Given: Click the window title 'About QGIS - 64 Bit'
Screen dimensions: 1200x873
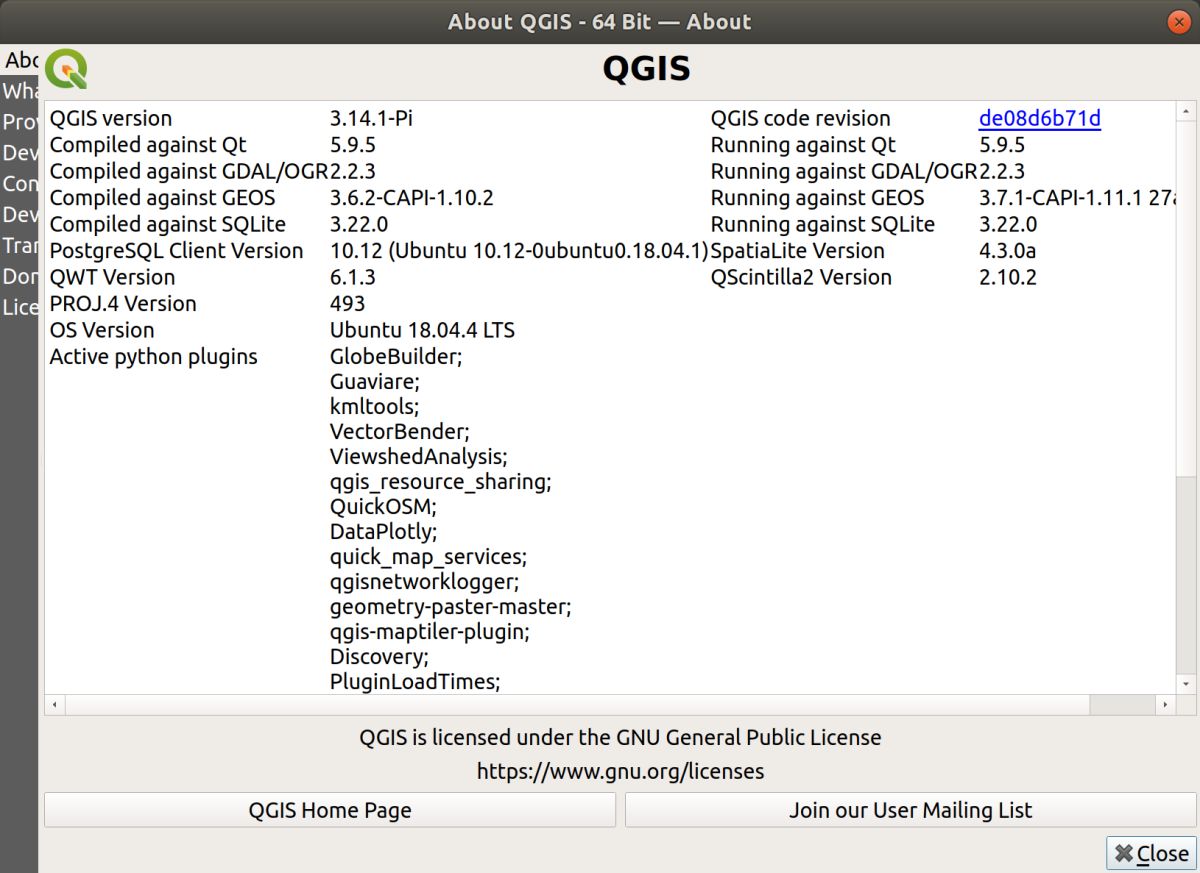Looking at the screenshot, I should click(x=600, y=21).
